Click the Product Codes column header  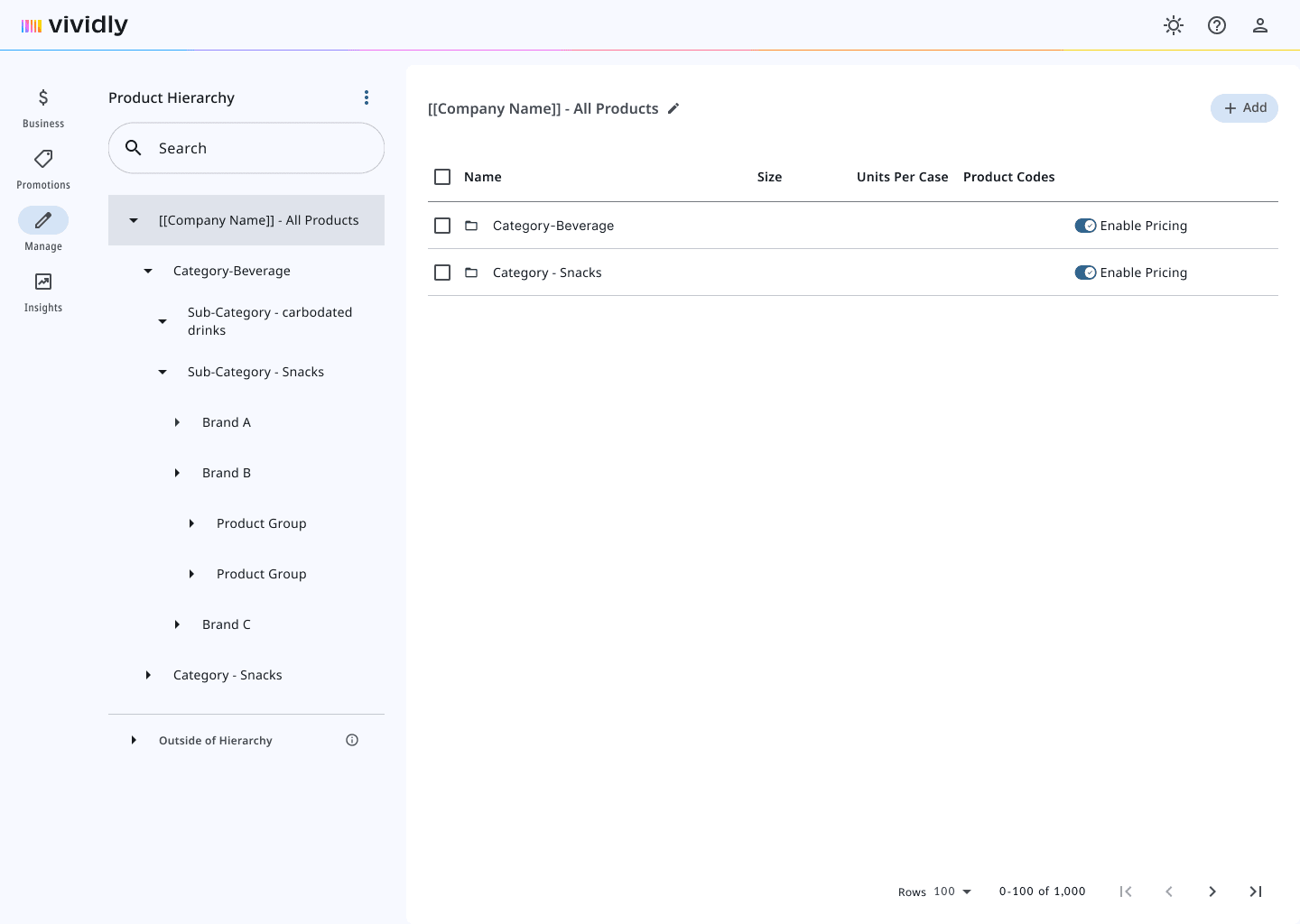[x=1009, y=177]
